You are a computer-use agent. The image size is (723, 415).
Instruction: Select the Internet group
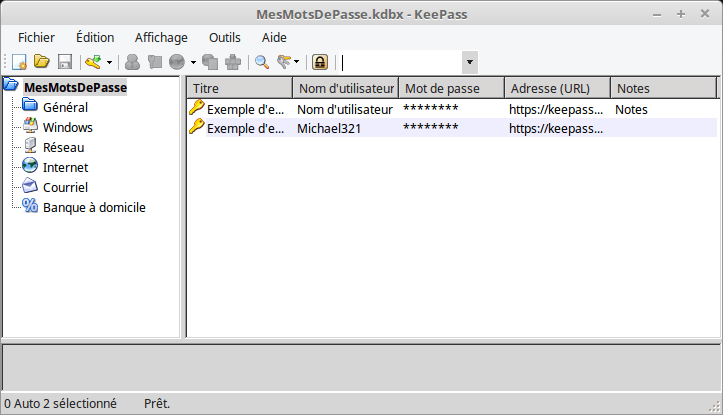tap(65, 167)
